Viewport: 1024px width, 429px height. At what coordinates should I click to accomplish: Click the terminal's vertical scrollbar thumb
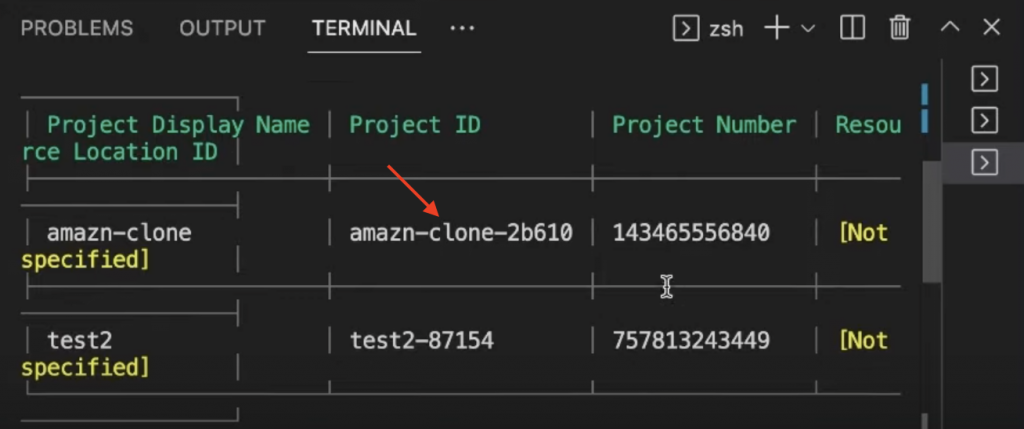coord(931,220)
